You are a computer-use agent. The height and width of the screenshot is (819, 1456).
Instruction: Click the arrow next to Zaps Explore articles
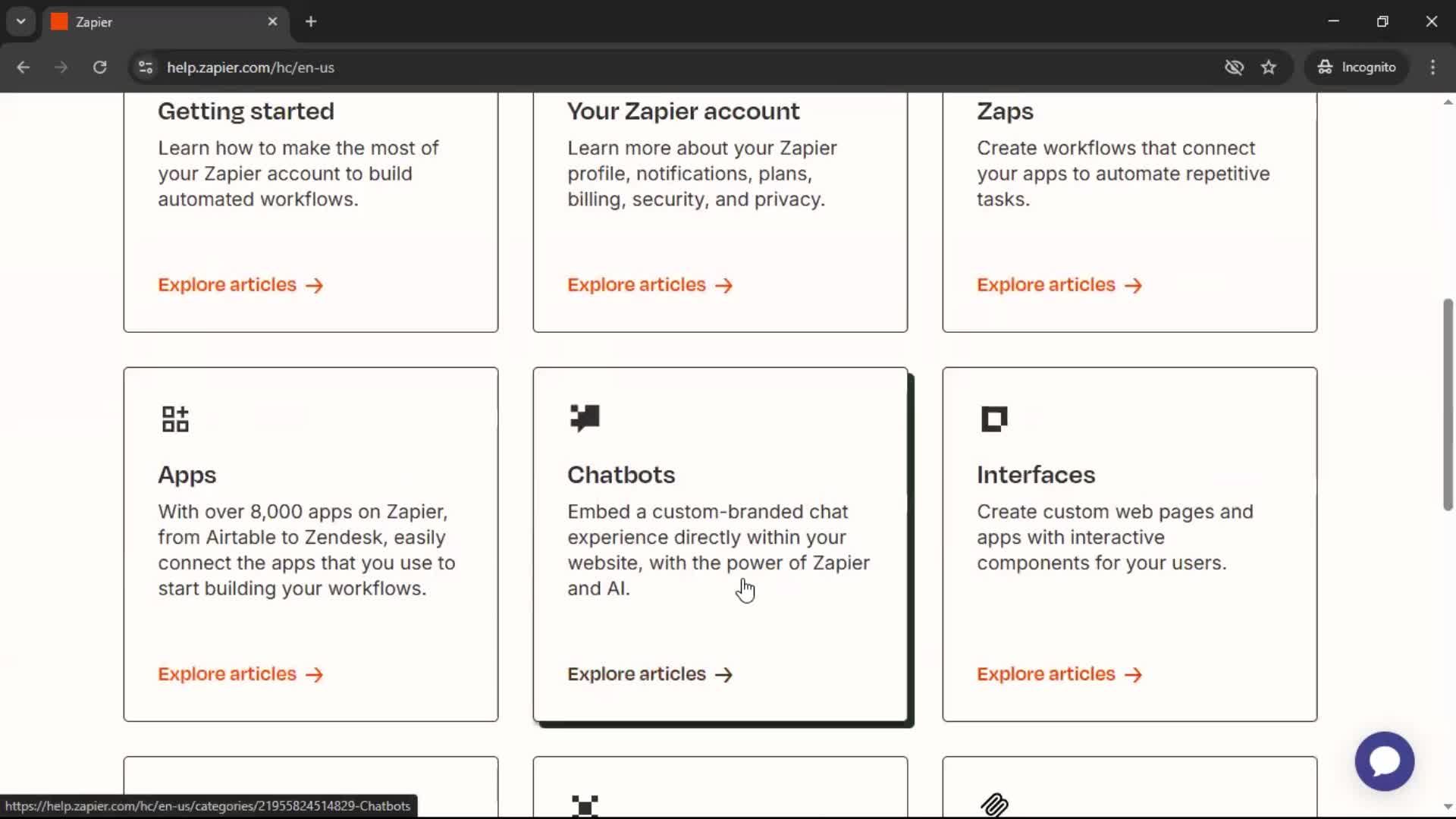click(1134, 286)
